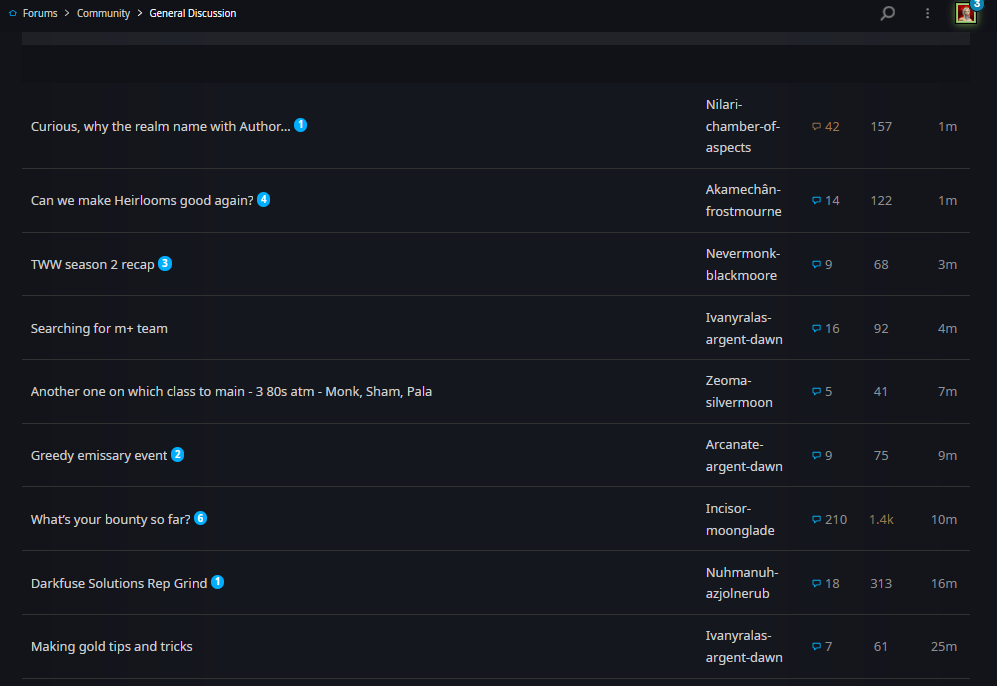997x686 pixels.
Task: Open the three-dot options menu icon
Action: click(x=928, y=13)
